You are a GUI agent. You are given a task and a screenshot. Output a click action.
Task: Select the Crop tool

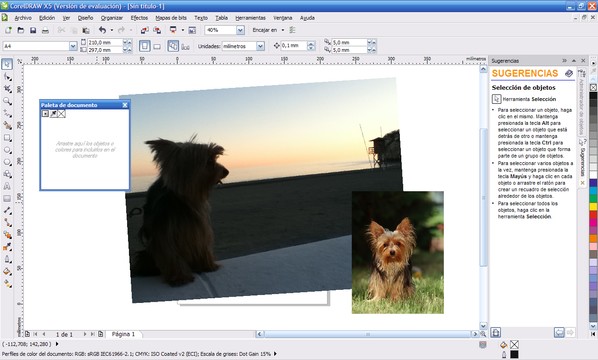pos(7,89)
